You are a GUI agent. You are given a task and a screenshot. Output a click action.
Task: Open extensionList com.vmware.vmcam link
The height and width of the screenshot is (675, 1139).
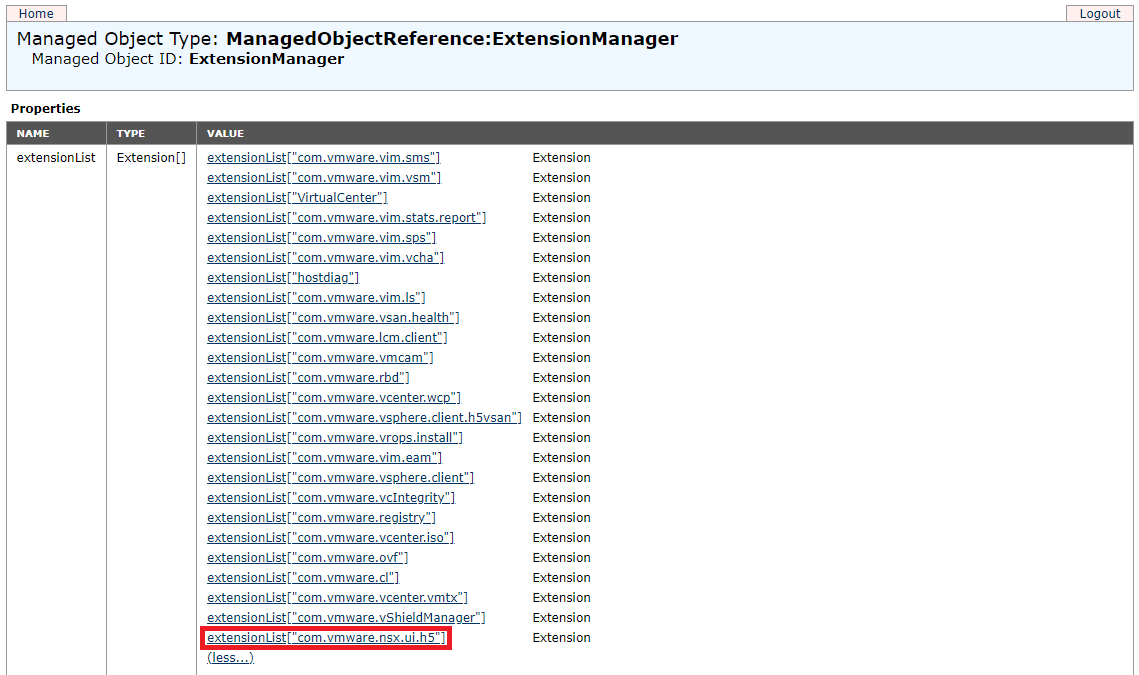coord(320,357)
